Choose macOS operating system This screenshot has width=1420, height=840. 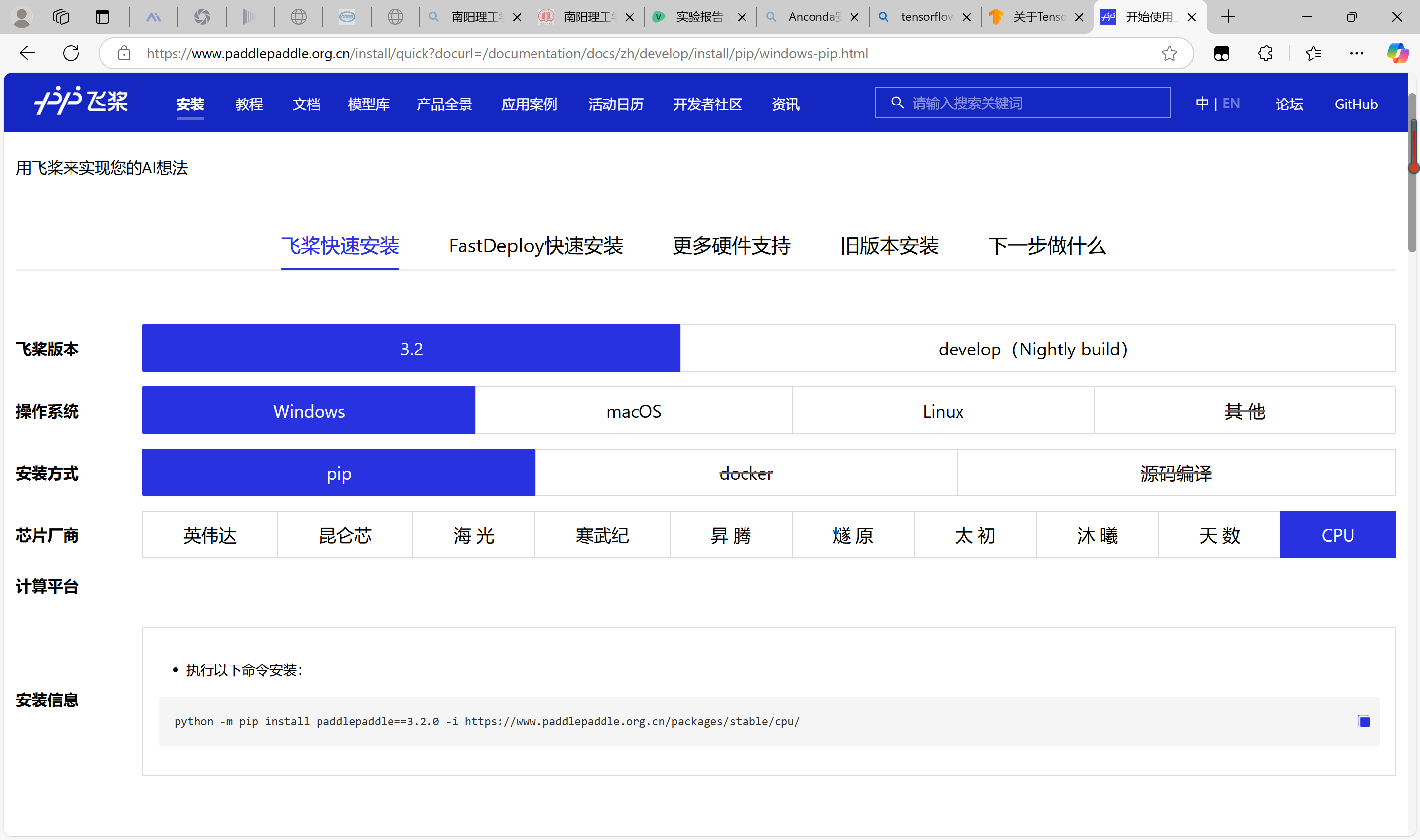click(634, 410)
